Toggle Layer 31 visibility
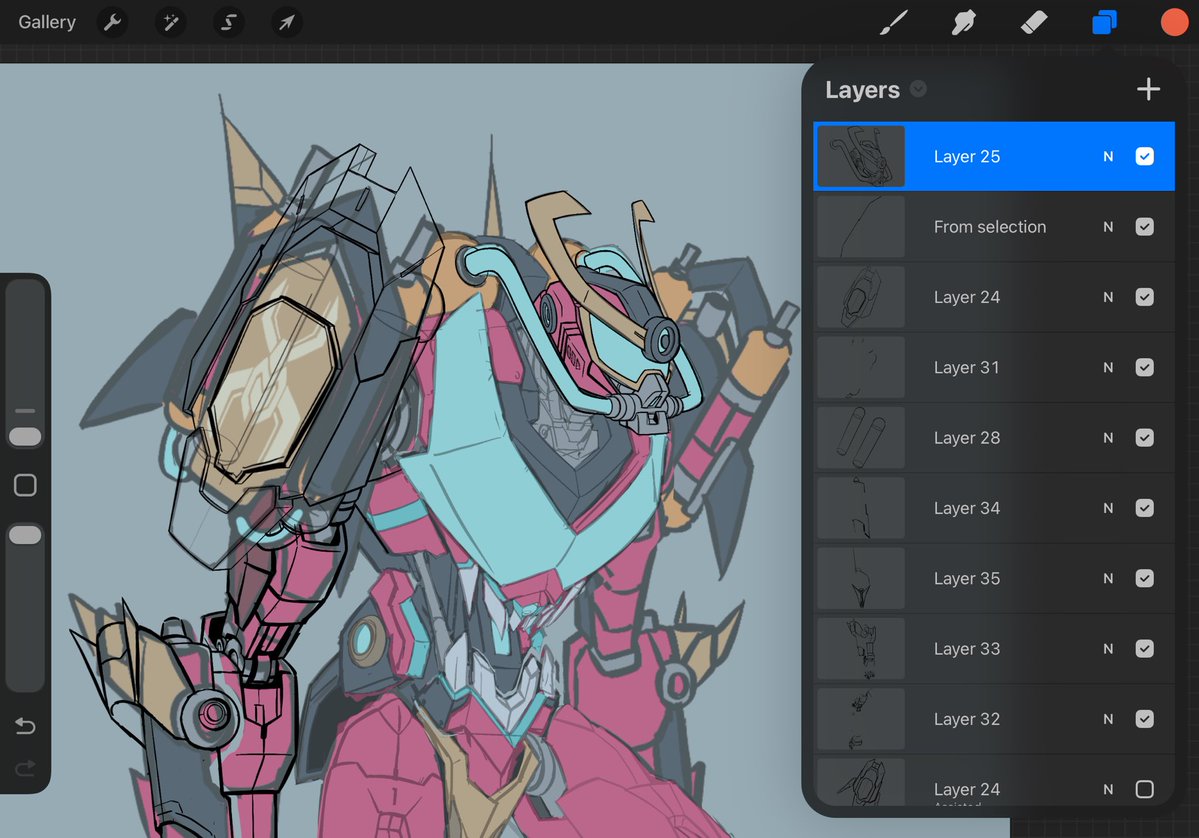Viewport: 1199px width, 838px height. point(1145,367)
